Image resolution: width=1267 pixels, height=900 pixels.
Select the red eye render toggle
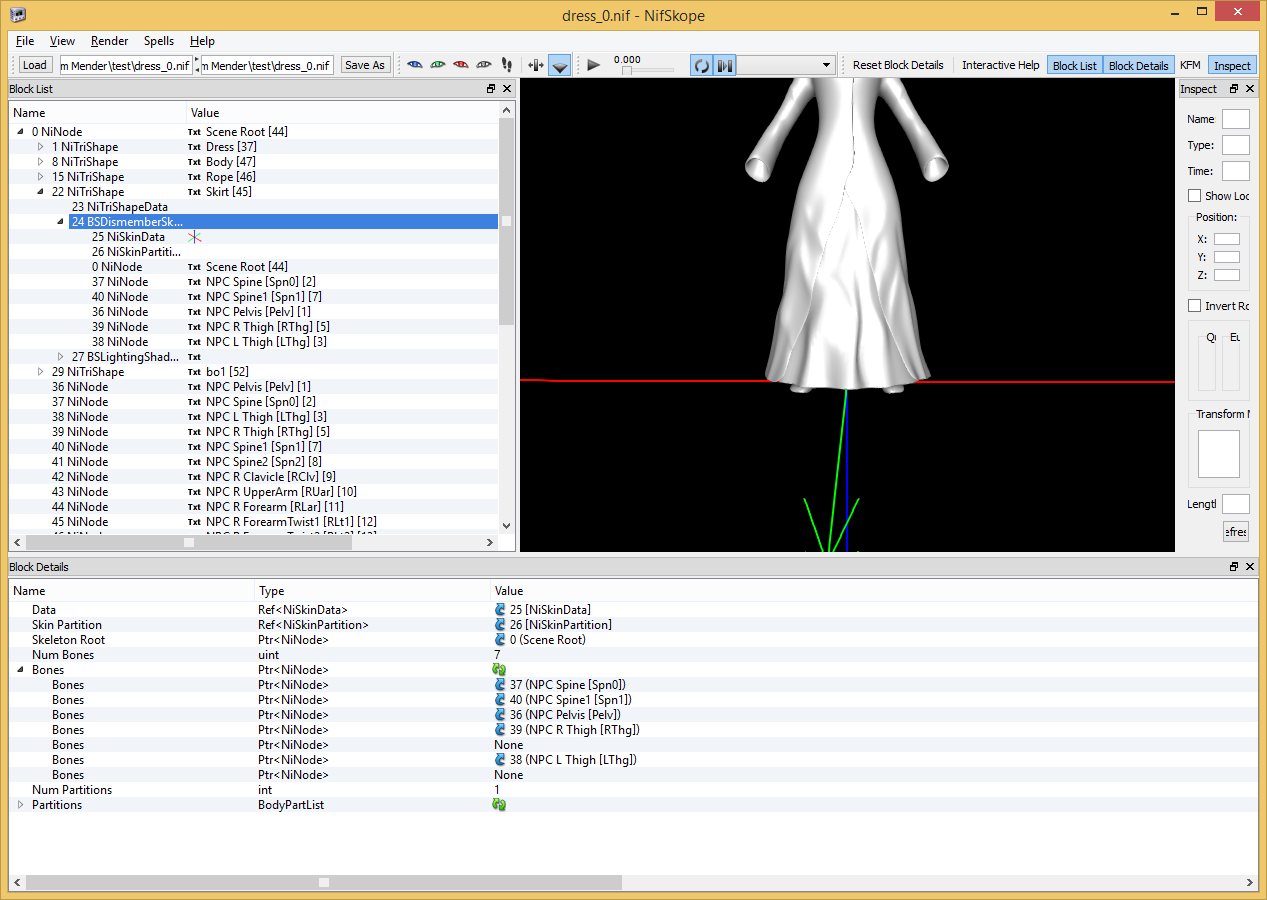click(460, 64)
